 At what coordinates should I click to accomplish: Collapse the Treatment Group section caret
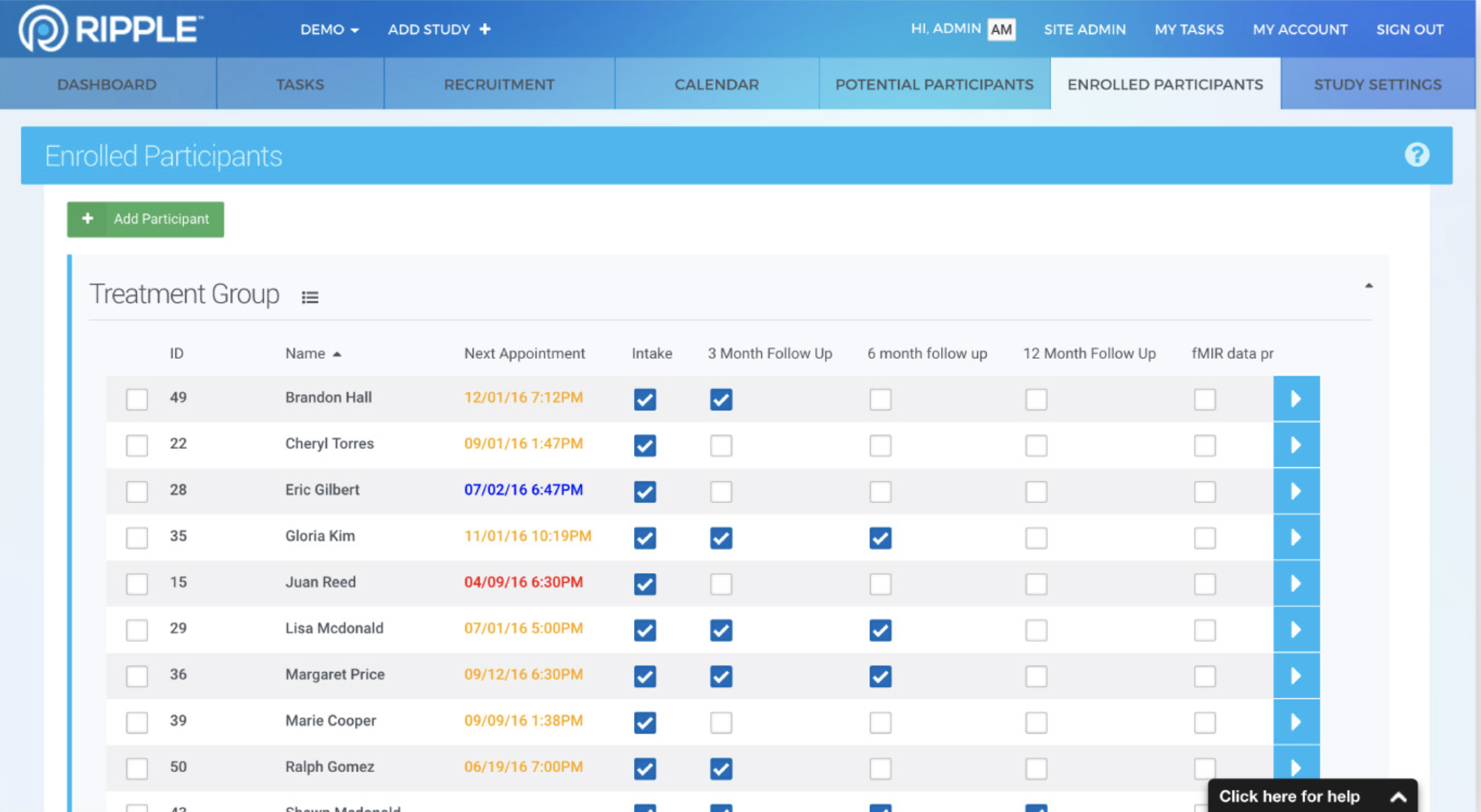click(x=1369, y=285)
